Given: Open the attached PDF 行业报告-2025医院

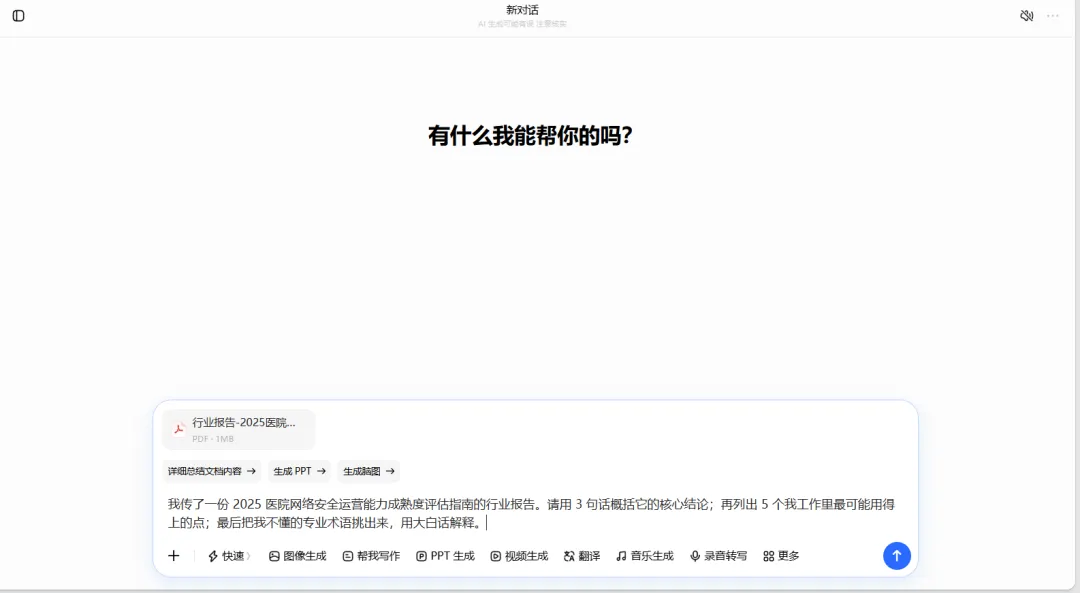Looking at the screenshot, I should (x=238, y=429).
